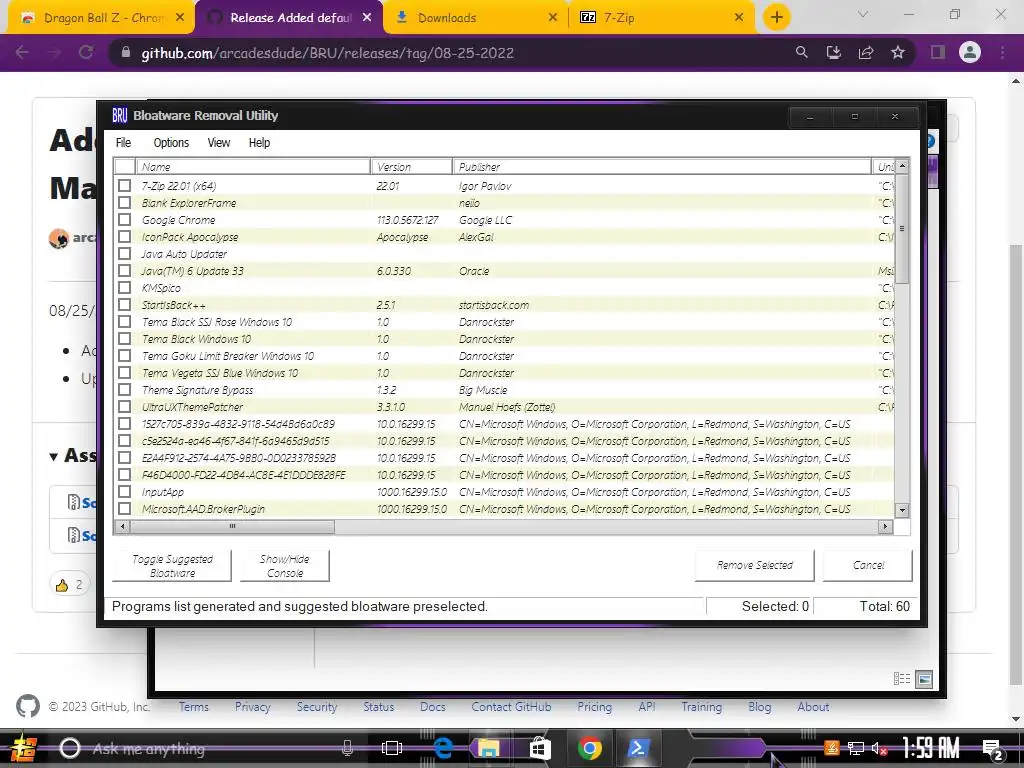Open a new browser tab
1024x768 pixels.
(x=776, y=18)
